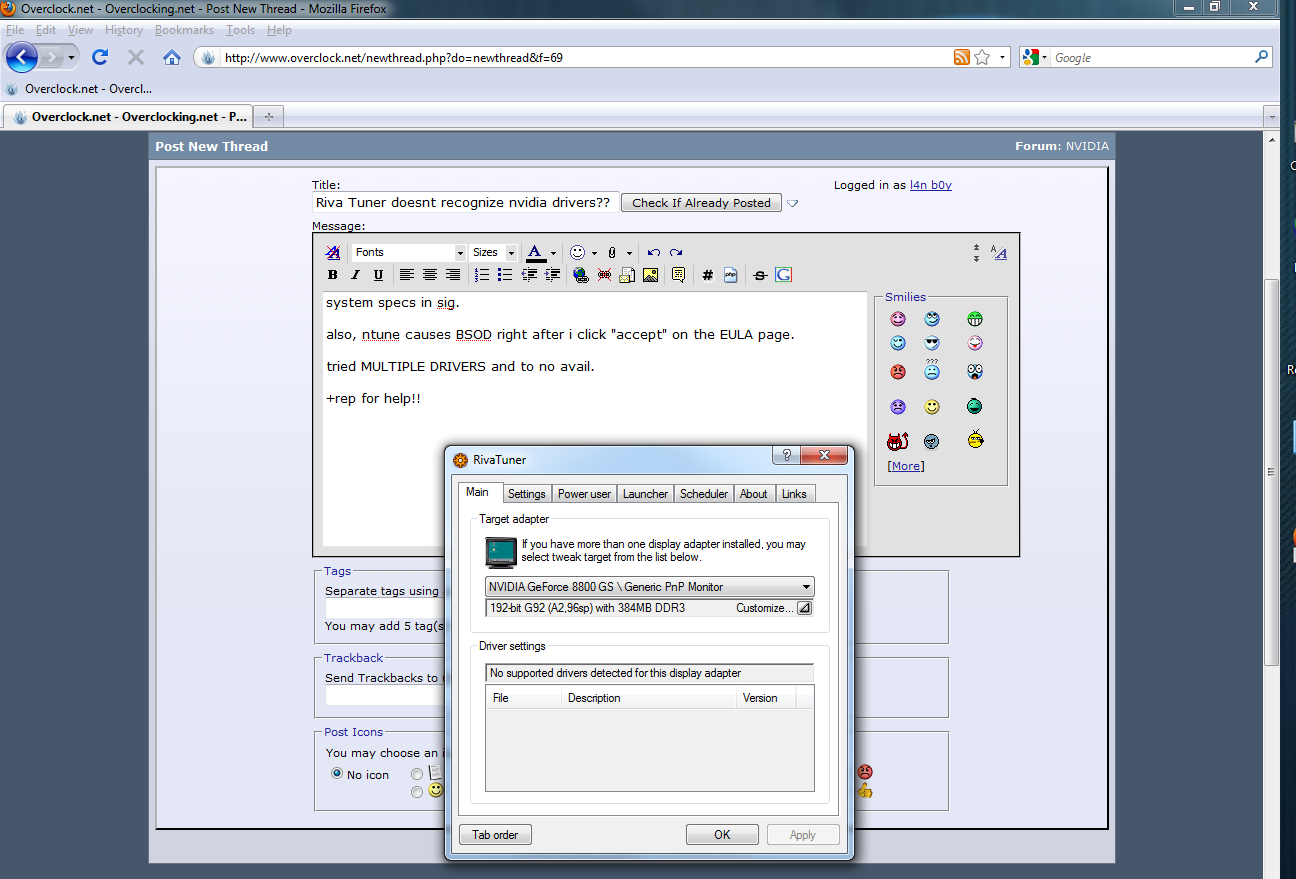Click the Tab order button in RivaTuner

pyautogui.click(x=495, y=835)
